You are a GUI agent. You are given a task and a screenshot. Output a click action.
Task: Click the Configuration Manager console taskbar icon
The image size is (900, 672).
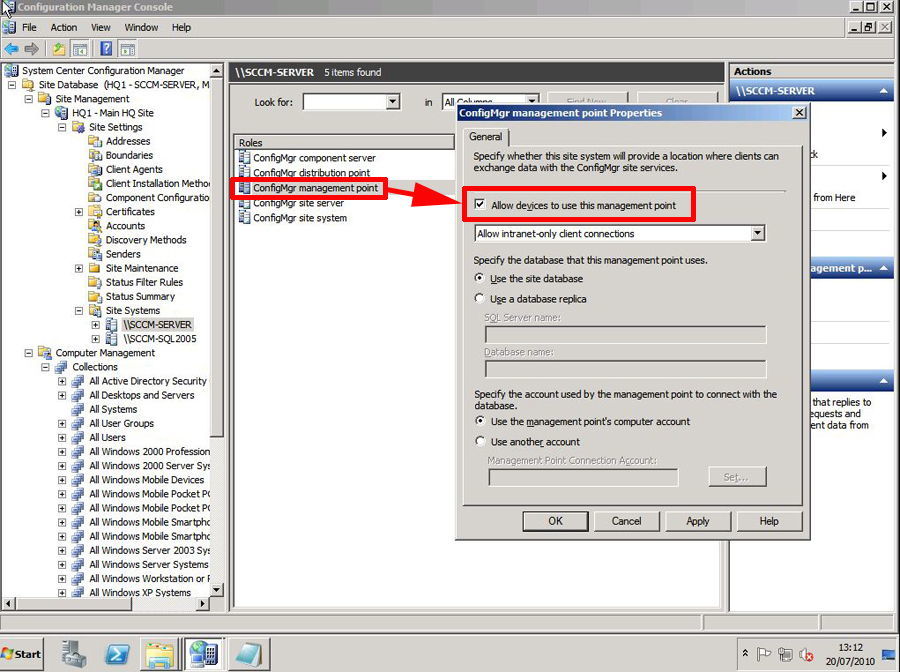tap(204, 654)
